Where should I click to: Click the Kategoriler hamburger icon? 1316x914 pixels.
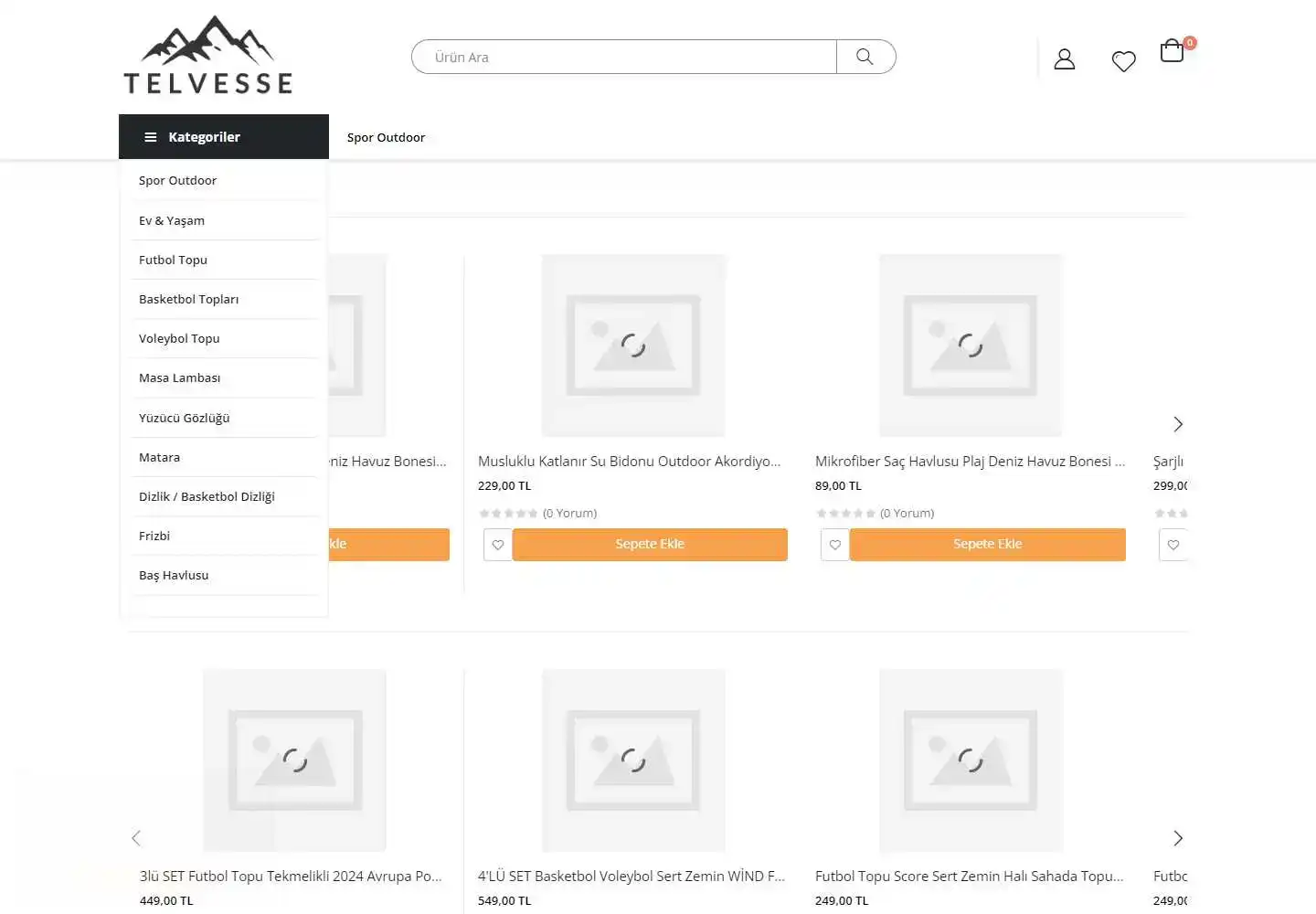151,137
